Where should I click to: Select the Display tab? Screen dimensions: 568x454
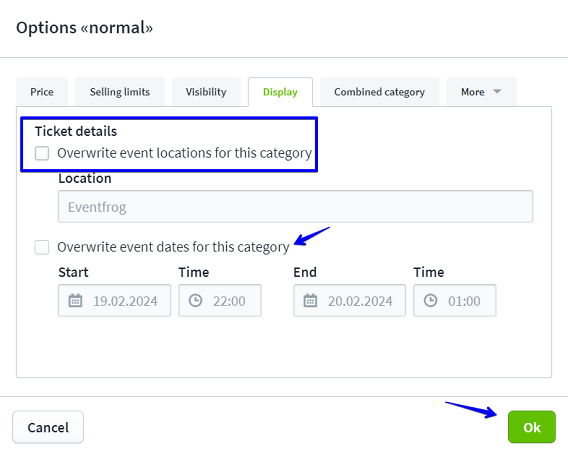(x=280, y=92)
